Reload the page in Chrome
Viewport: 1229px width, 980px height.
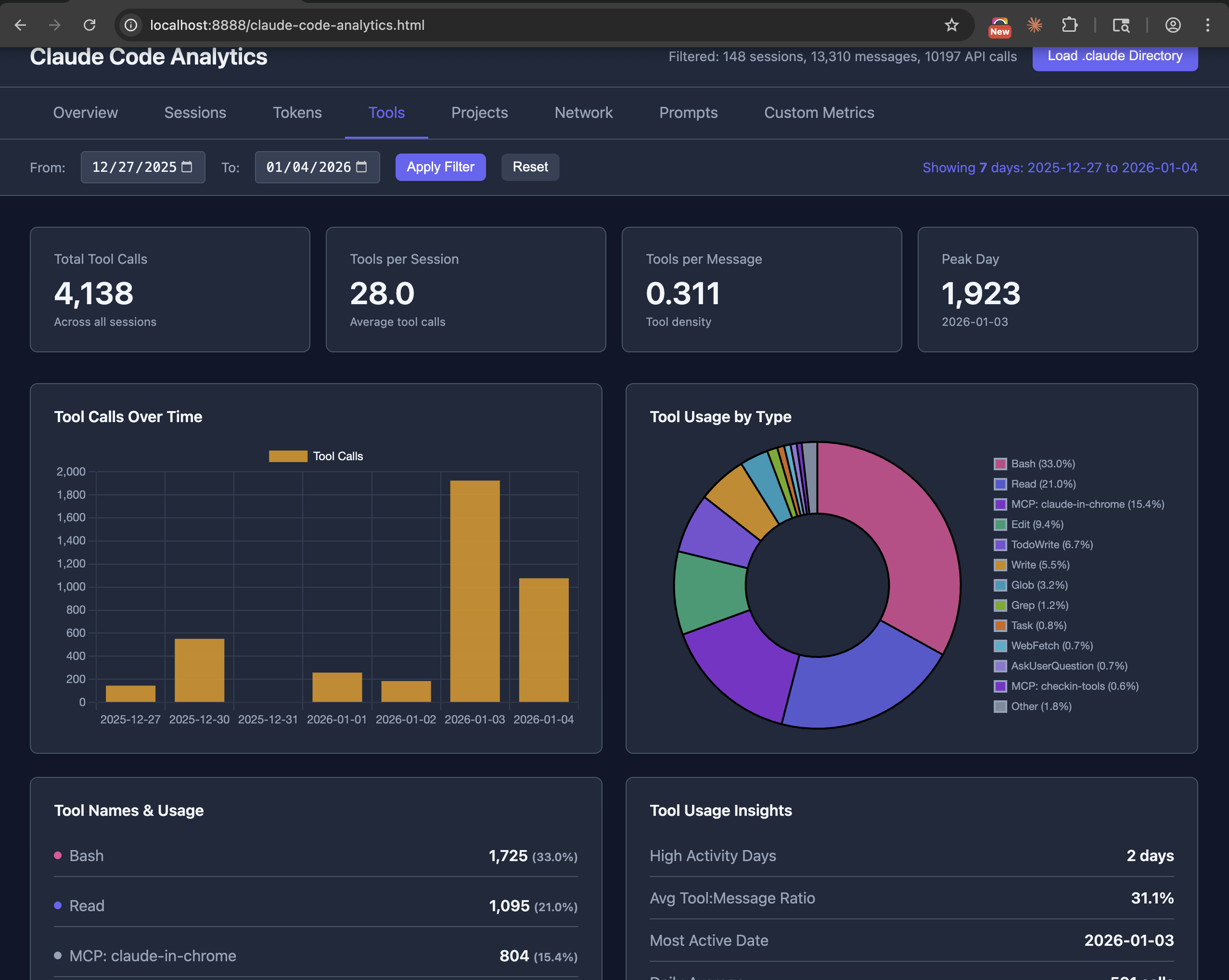pyautogui.click(x=90, y=25)
